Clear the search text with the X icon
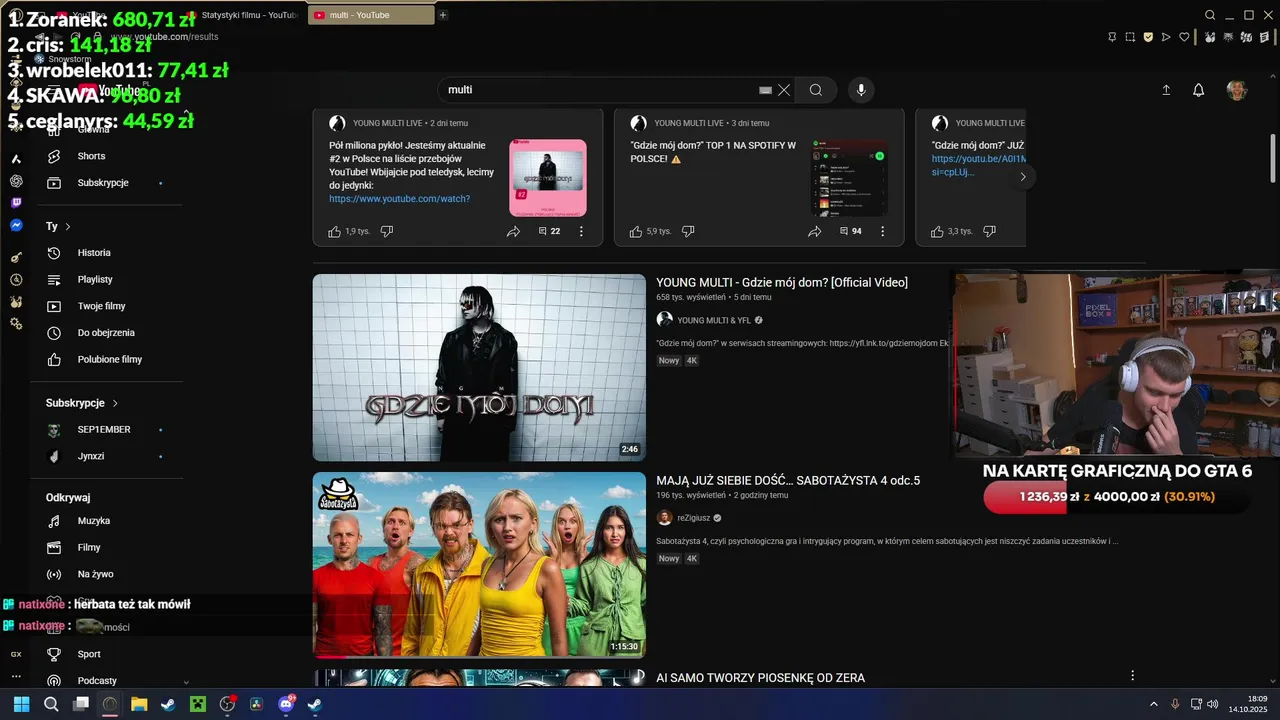 point(784,90)
